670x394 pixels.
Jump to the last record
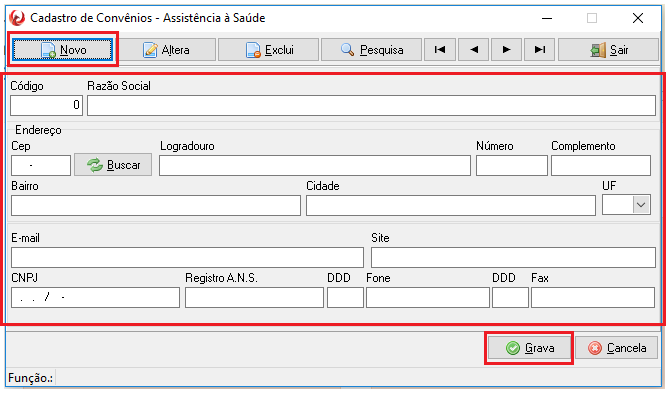click(x=539, y=50)
